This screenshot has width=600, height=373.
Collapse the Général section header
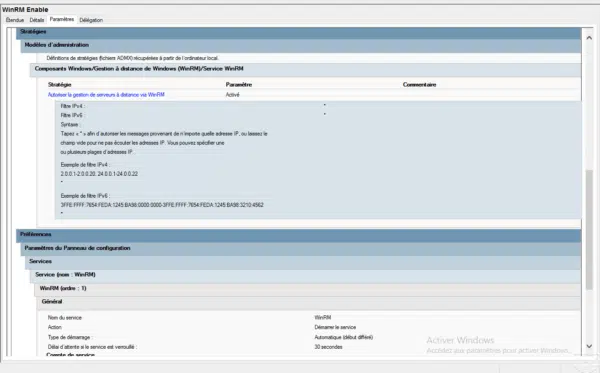(x=309, y=302)
